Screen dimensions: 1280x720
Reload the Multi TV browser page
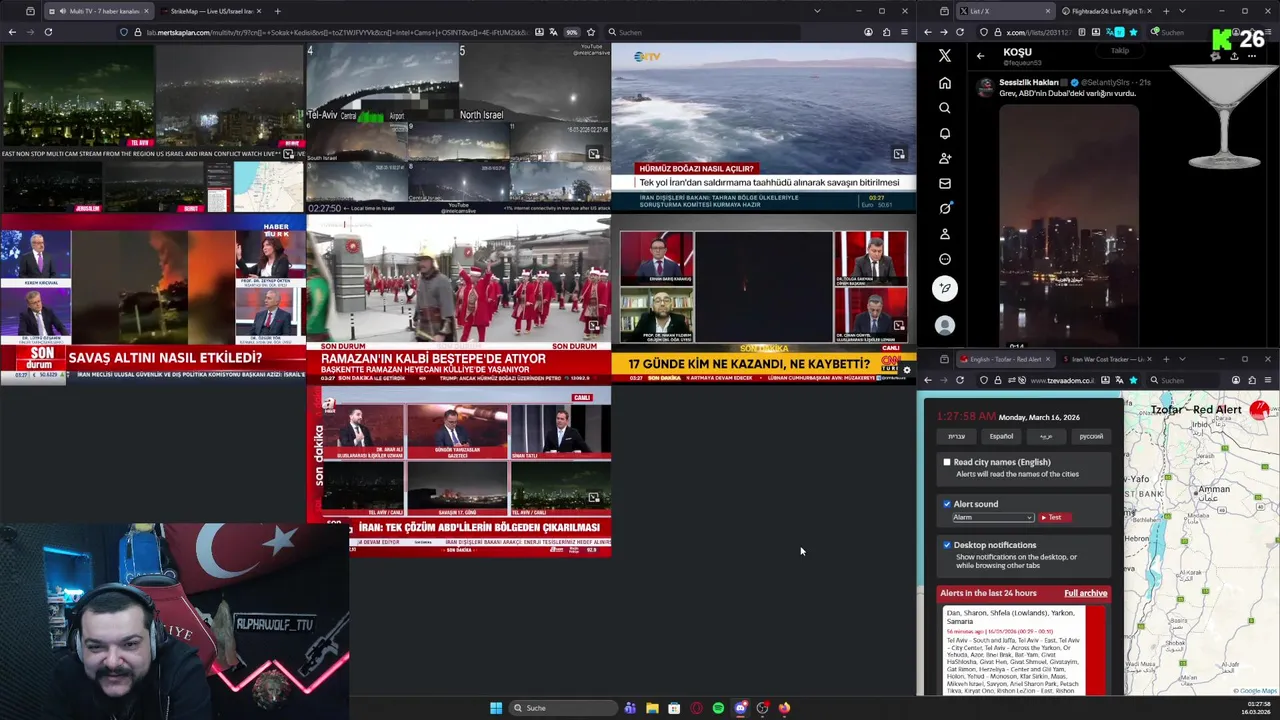point(48,32)
